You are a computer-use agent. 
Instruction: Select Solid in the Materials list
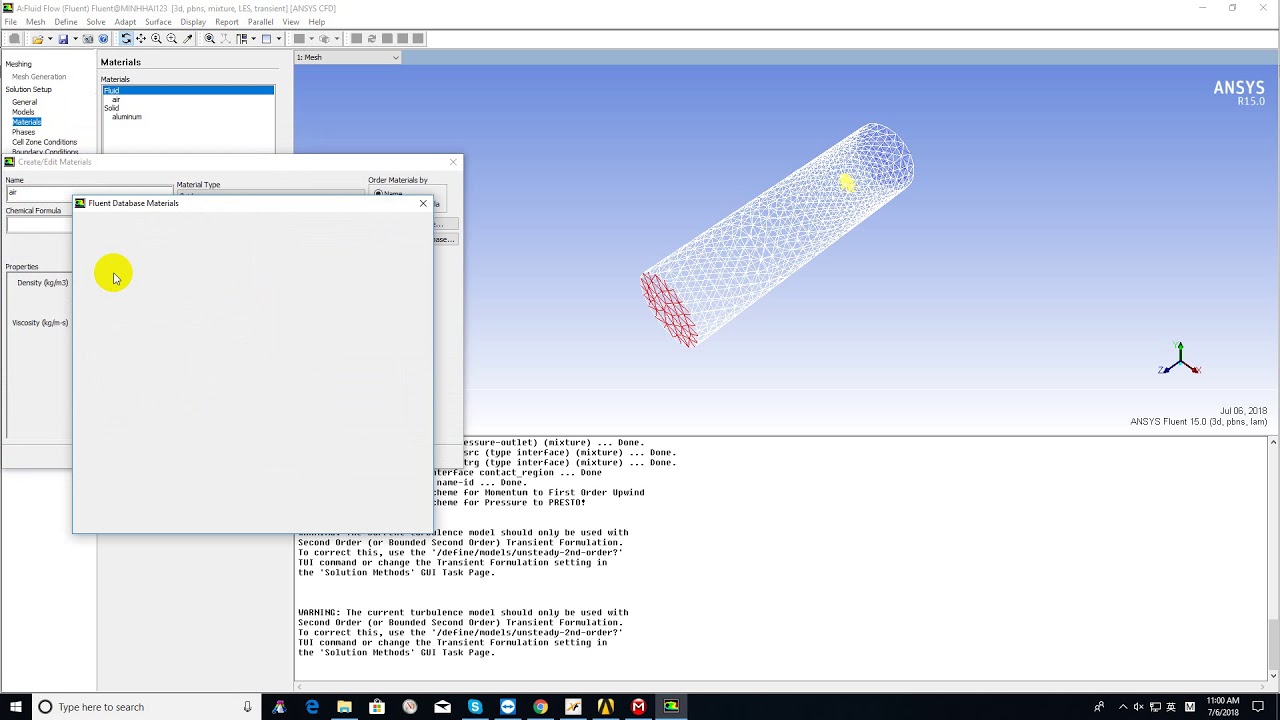point(111,108)
